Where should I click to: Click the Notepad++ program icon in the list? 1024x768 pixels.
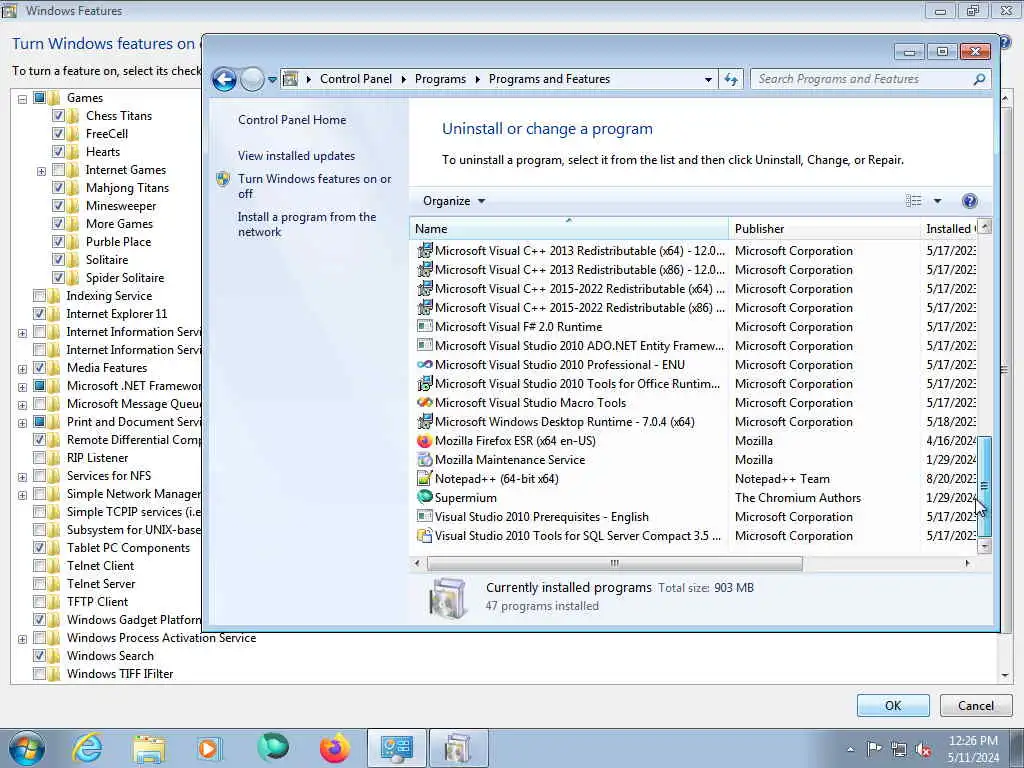[x=424, y=479]
